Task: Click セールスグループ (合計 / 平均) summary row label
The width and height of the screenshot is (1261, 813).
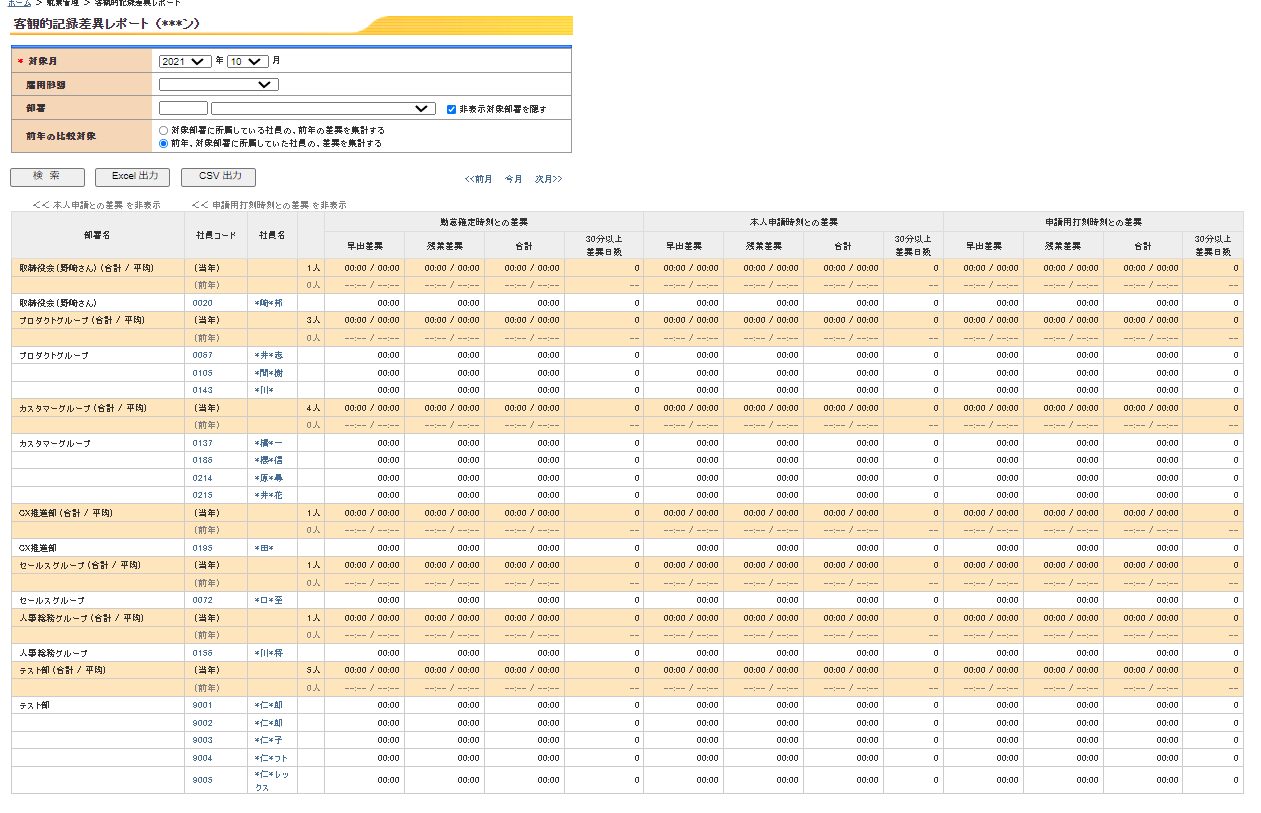Action: 82,565
